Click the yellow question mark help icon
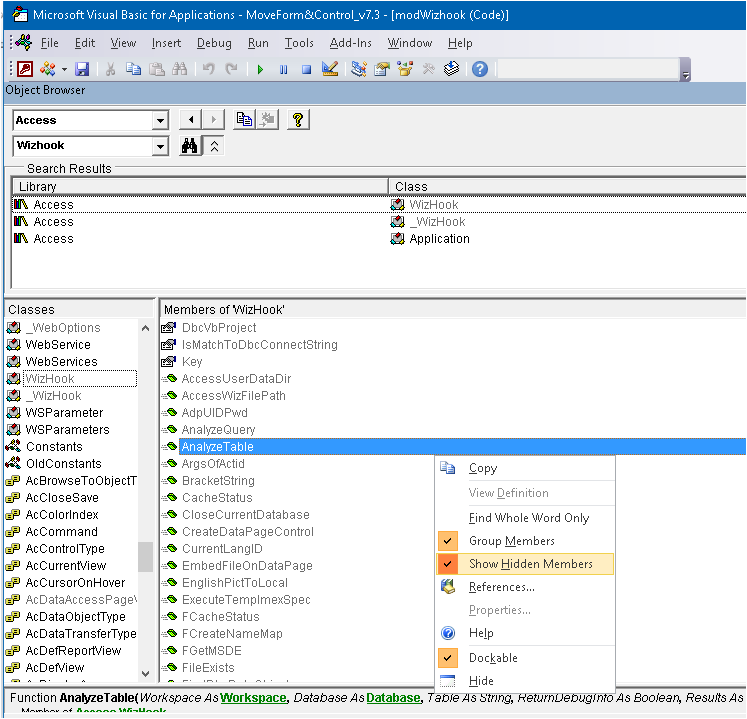 [x=297, y=120]
